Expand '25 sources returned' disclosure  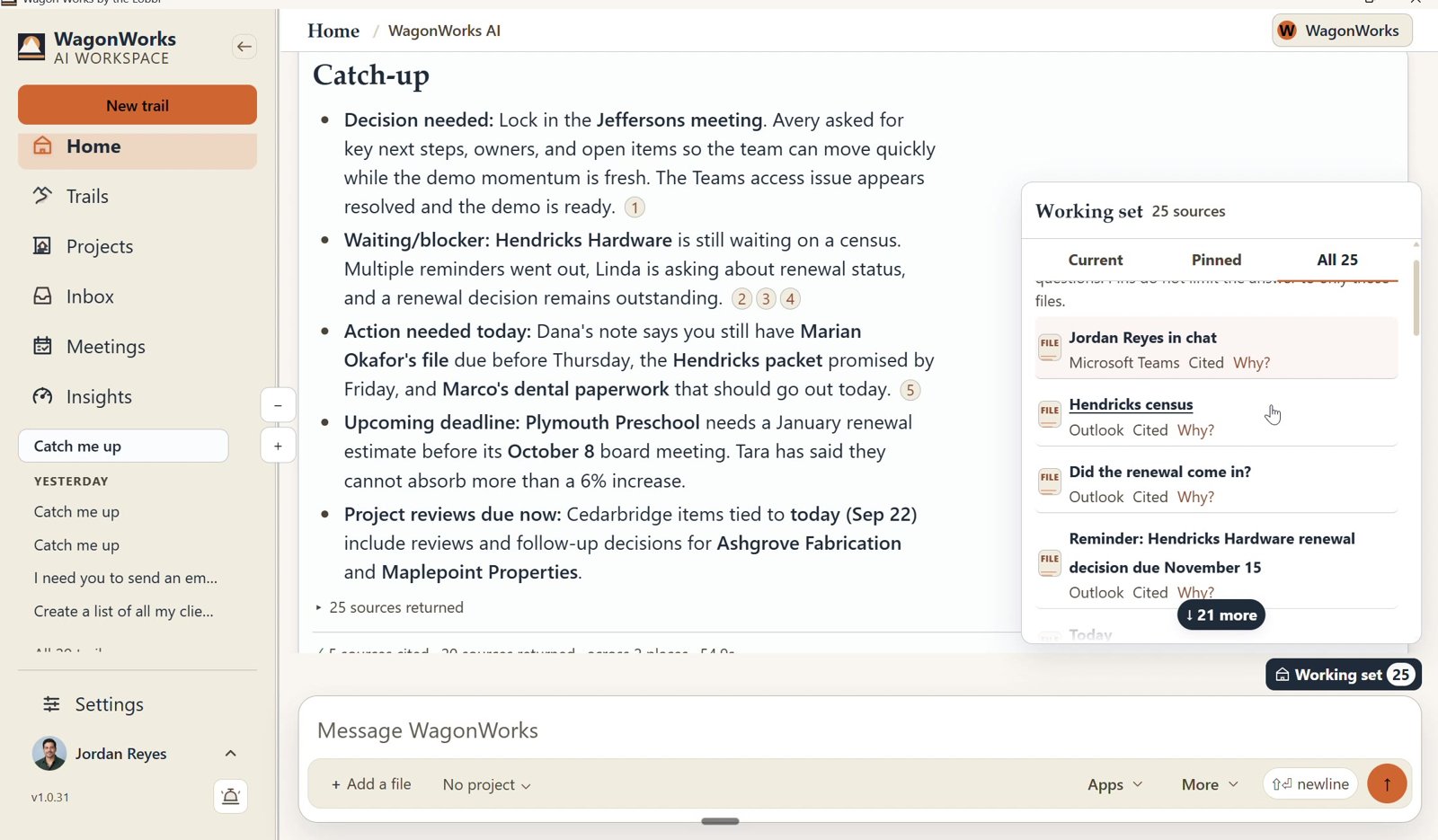[390, 608]
